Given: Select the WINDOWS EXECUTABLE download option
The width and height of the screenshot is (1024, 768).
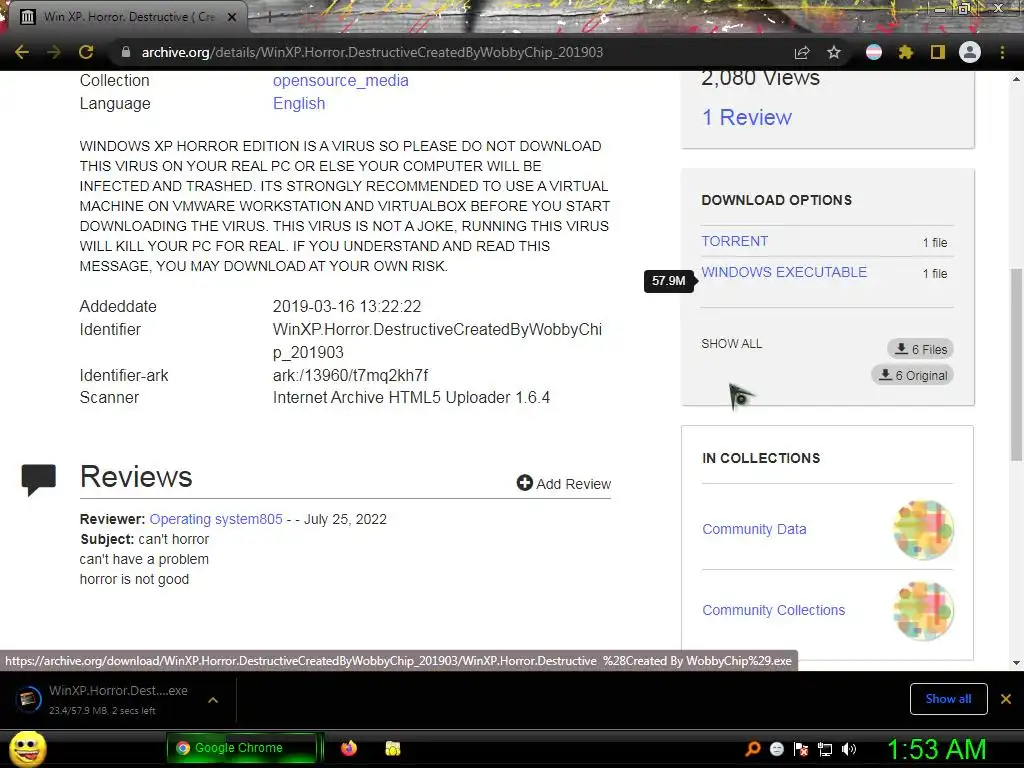Looking at the screenshot, I should 784,272.
